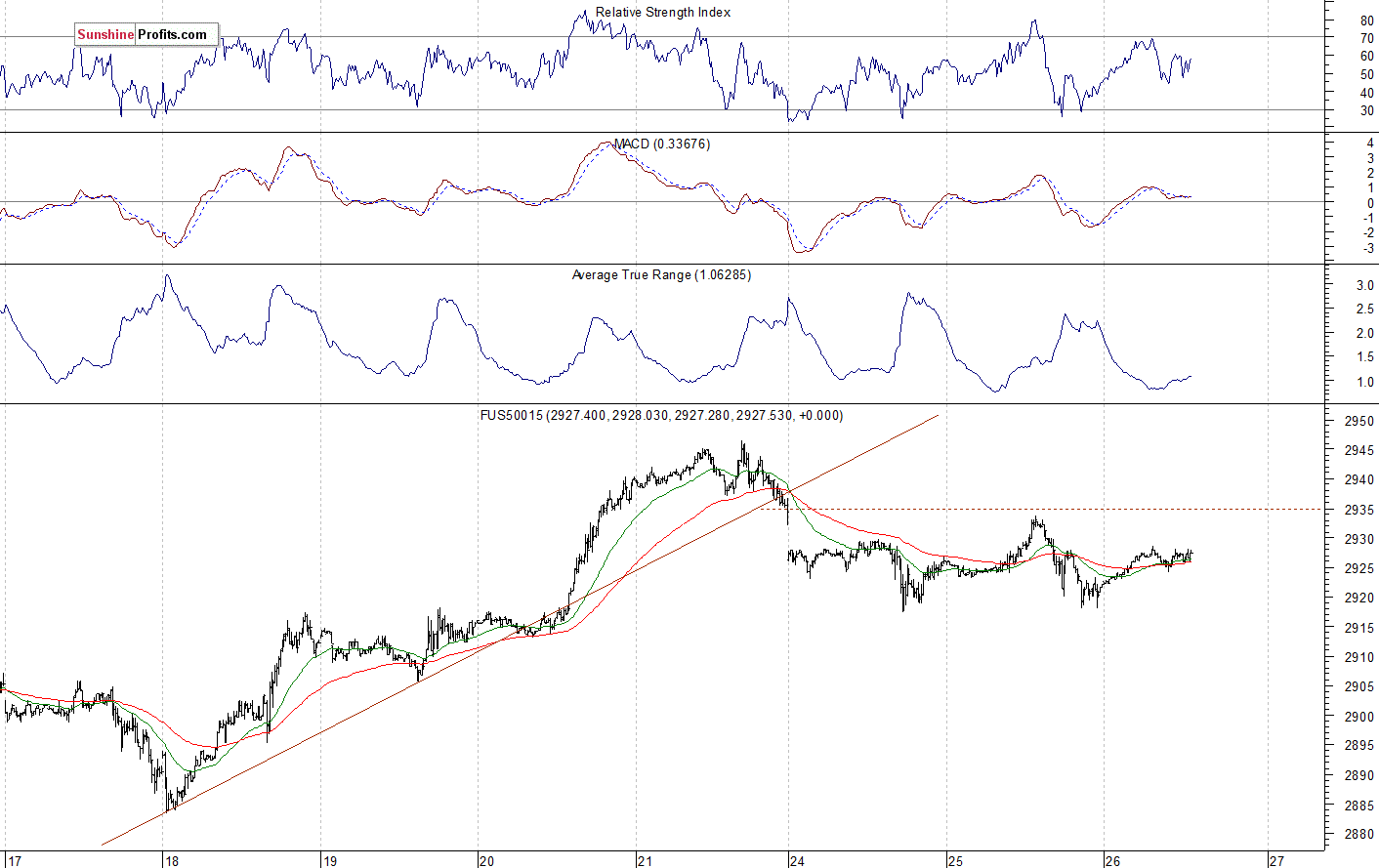Select the 2945 price axis label
Viewport: 1379px width, 868px height.
(1359, 451)
